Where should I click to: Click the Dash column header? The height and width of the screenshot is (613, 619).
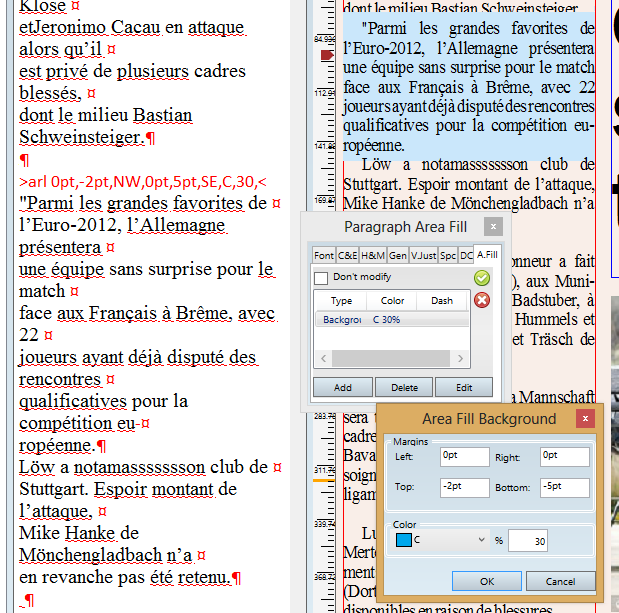click(x=442, y=301)
